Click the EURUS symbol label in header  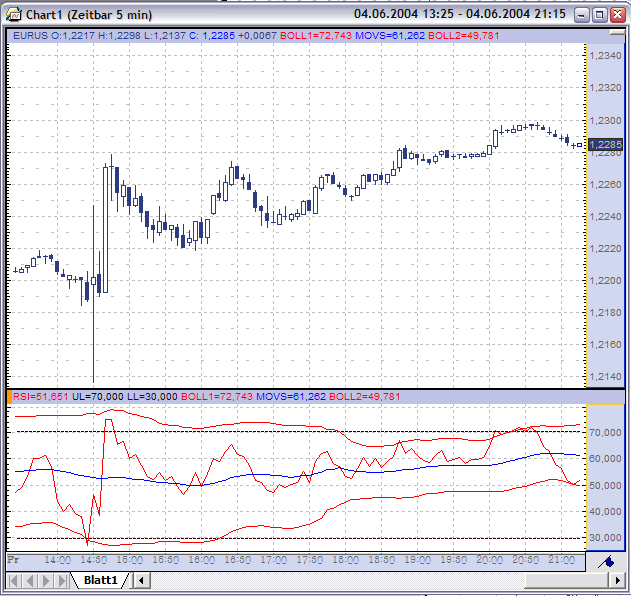coord(30,36)
